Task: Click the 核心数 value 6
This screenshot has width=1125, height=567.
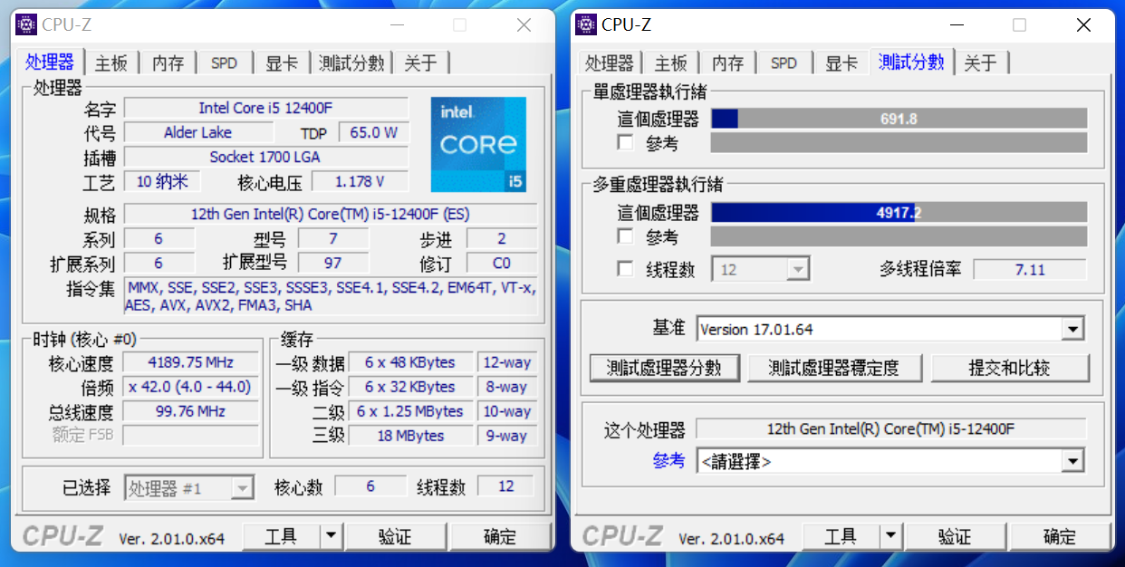Action: pos(370,486)
